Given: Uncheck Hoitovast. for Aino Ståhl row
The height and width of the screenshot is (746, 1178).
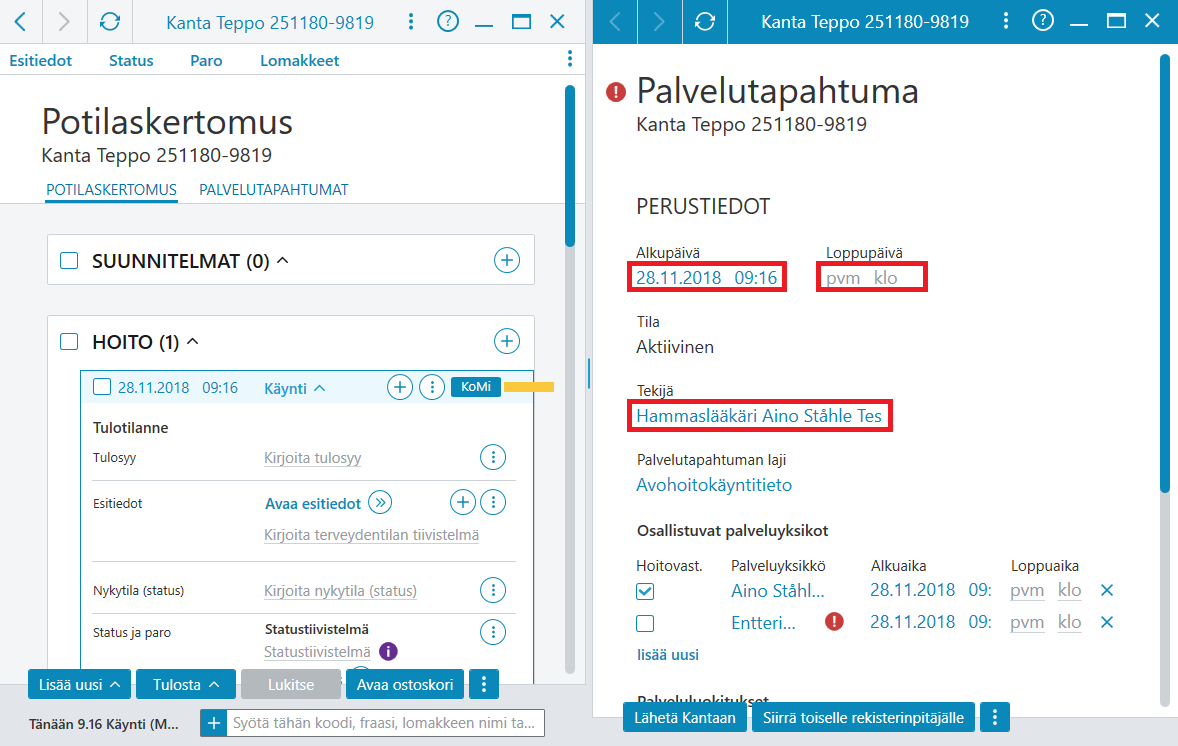Looking at the screenshot, I should 645,591.
